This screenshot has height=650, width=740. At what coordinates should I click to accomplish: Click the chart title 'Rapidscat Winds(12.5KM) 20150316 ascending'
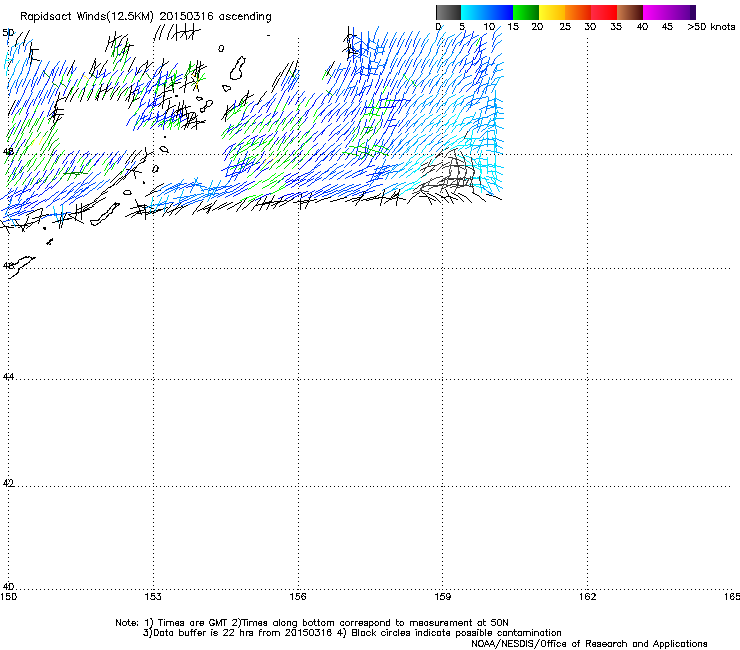coord(146,17)
